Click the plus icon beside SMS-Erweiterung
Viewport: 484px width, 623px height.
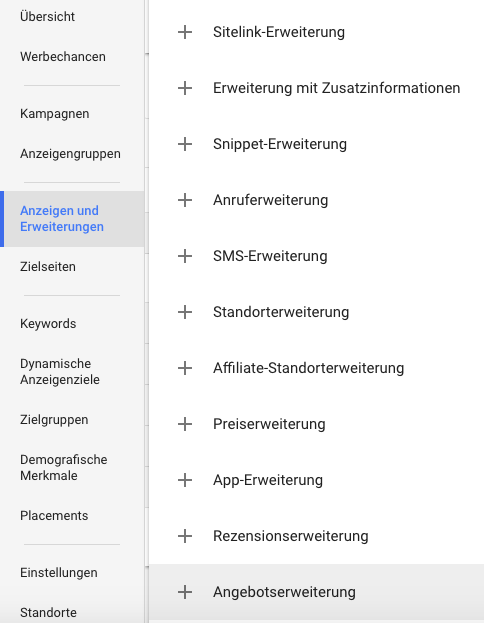pos(185,256)
